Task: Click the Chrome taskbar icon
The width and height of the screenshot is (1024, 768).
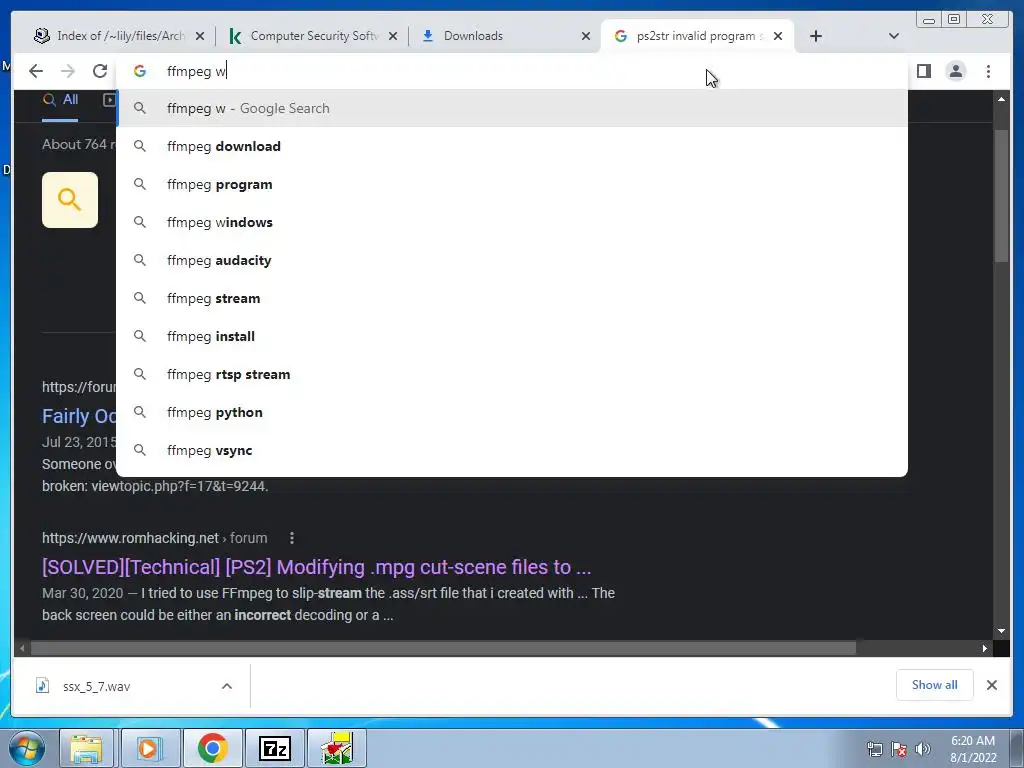Action: [212, 748]
